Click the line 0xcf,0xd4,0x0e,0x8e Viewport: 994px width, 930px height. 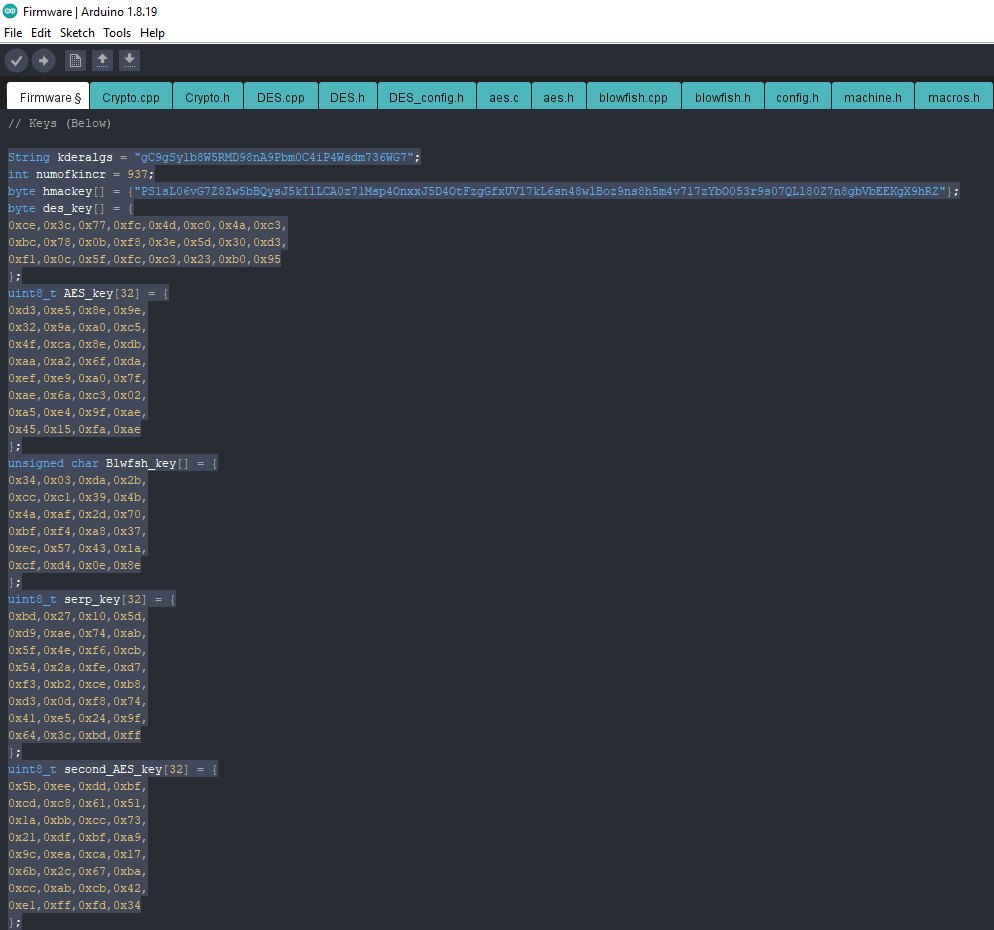[74, 565]
